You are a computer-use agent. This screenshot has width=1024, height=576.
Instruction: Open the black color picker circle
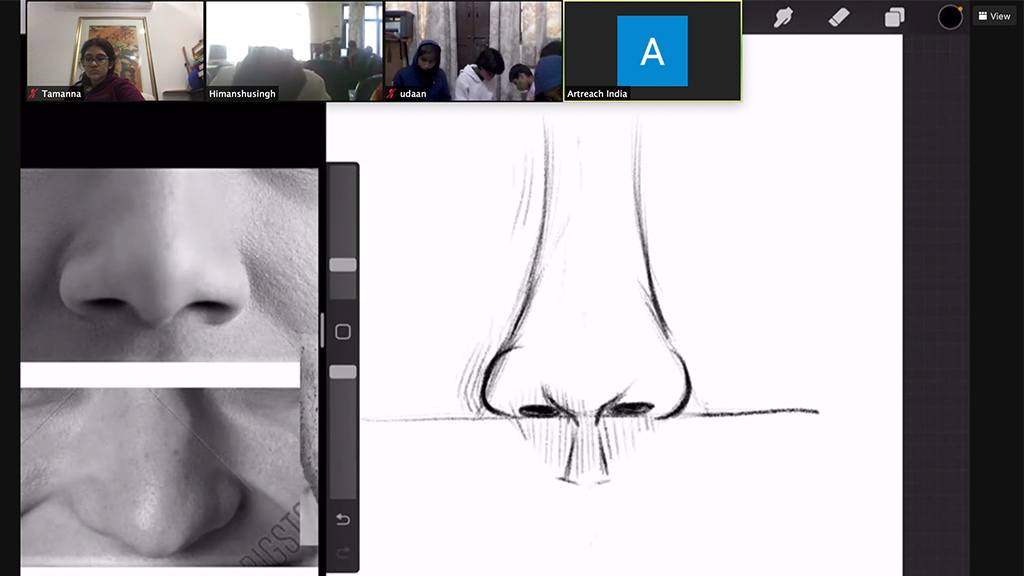click(949, 17)
